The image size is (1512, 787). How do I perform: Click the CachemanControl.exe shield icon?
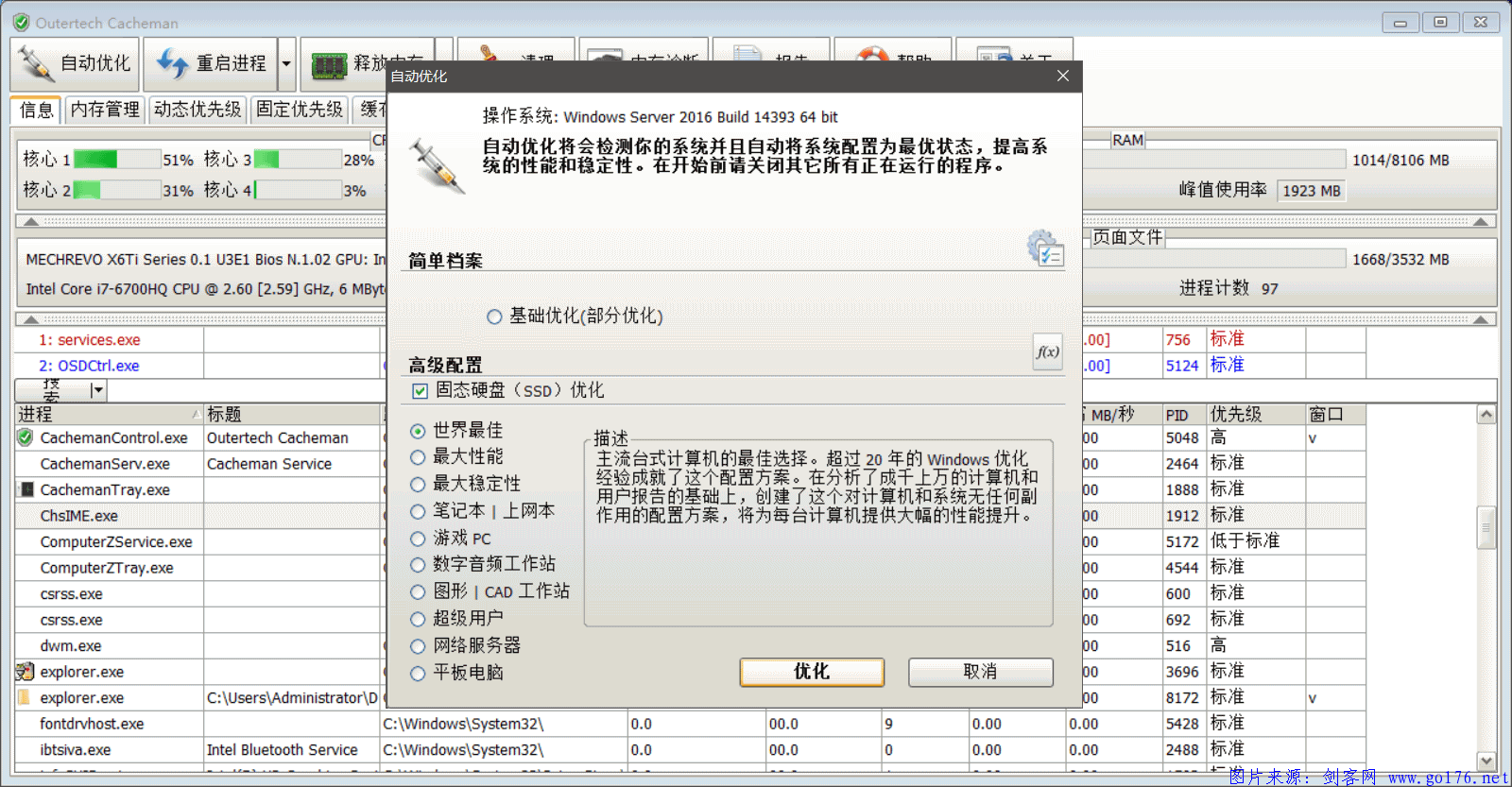(x=26, y=437)
